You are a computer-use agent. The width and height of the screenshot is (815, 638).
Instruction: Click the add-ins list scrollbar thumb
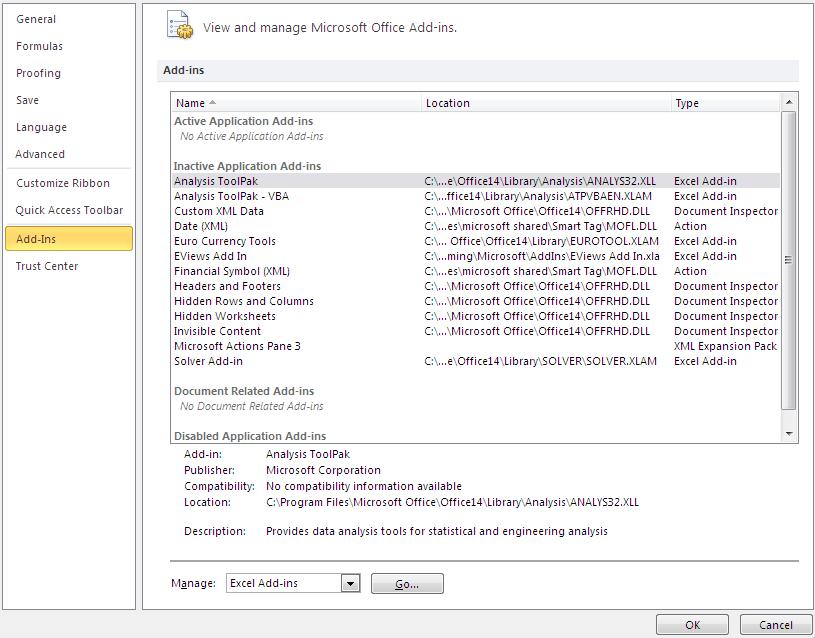(789, 260)
